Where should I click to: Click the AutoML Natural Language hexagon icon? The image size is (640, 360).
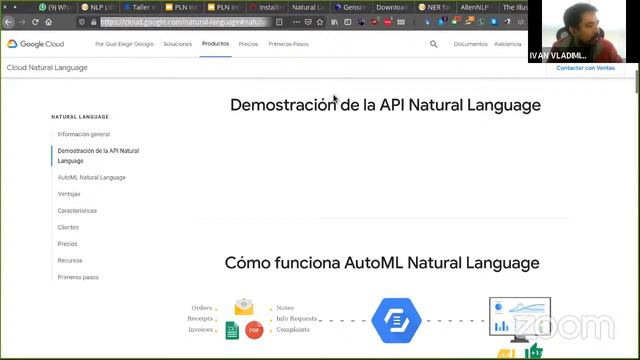(x=396, y=320)
